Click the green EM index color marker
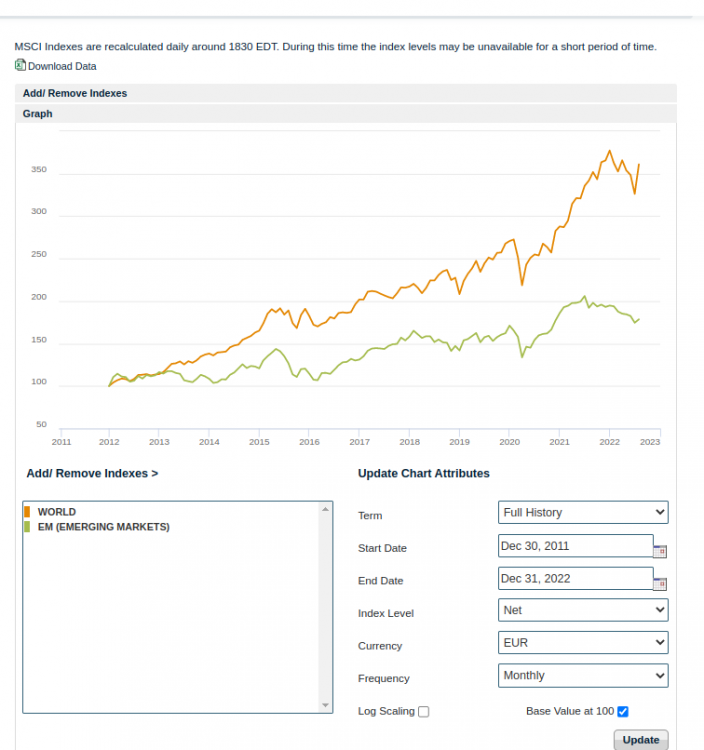The height and width of the screenshot is (750, 704). coord(27,527)
